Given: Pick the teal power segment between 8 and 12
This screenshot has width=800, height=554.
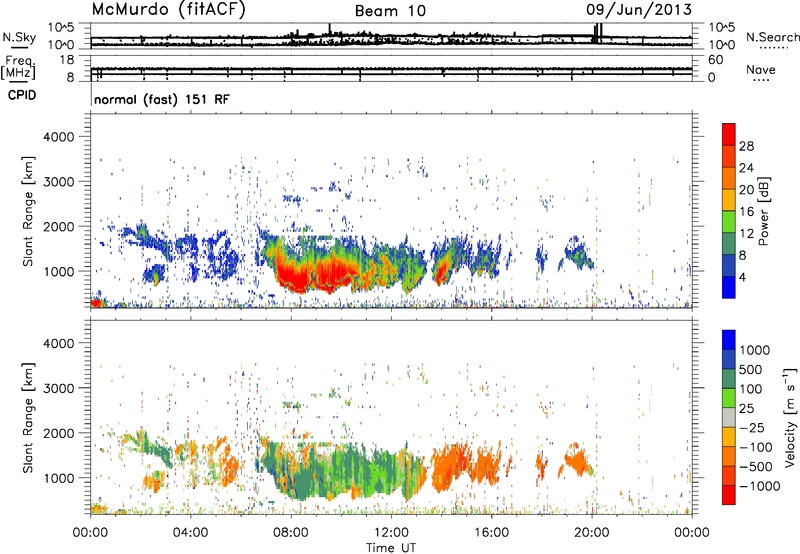Looking at the screenshot, I should [x=729, y=244].
